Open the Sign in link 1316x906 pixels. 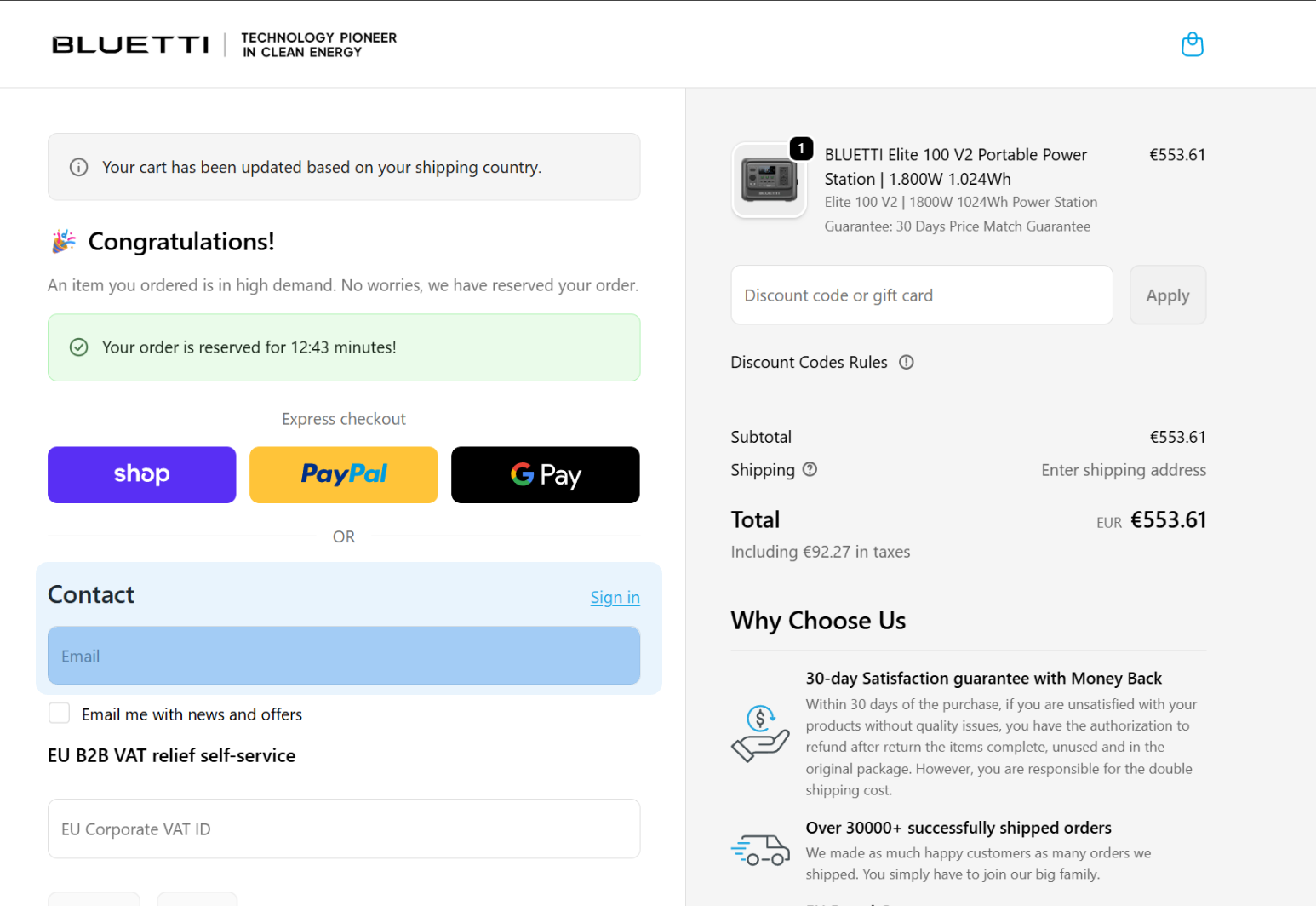(x=615, y=598)
